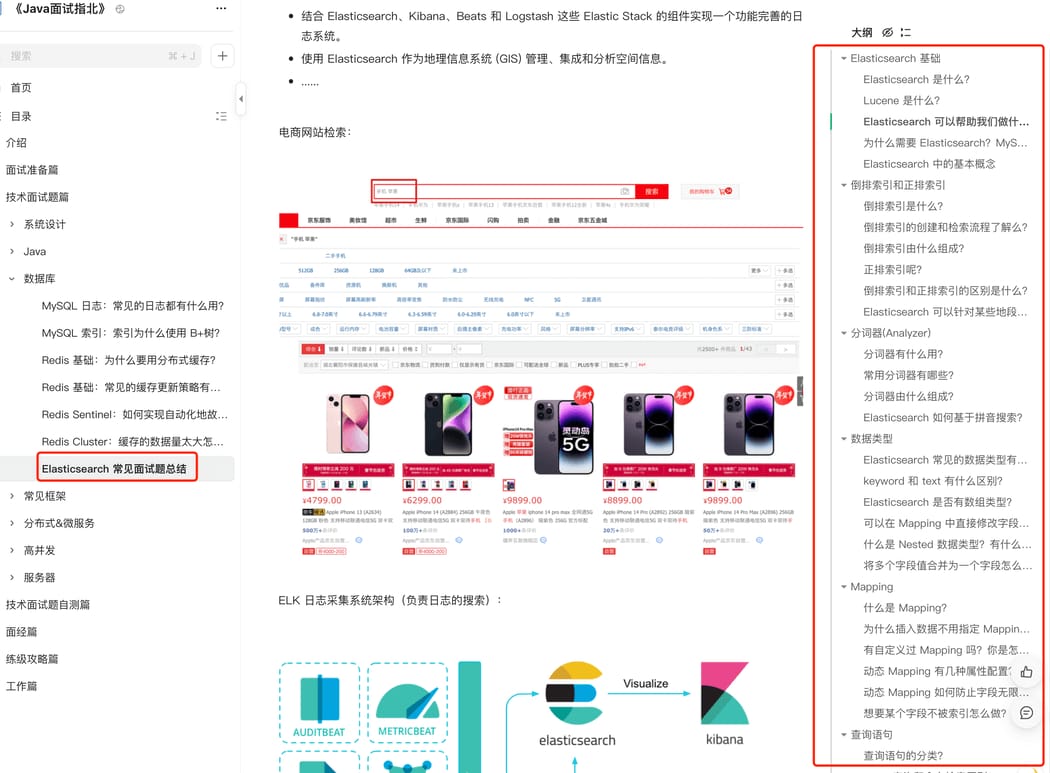1050x773 pixels.
Task: Click the thumbs-up like icon
Action: [x=1026, y=671]
